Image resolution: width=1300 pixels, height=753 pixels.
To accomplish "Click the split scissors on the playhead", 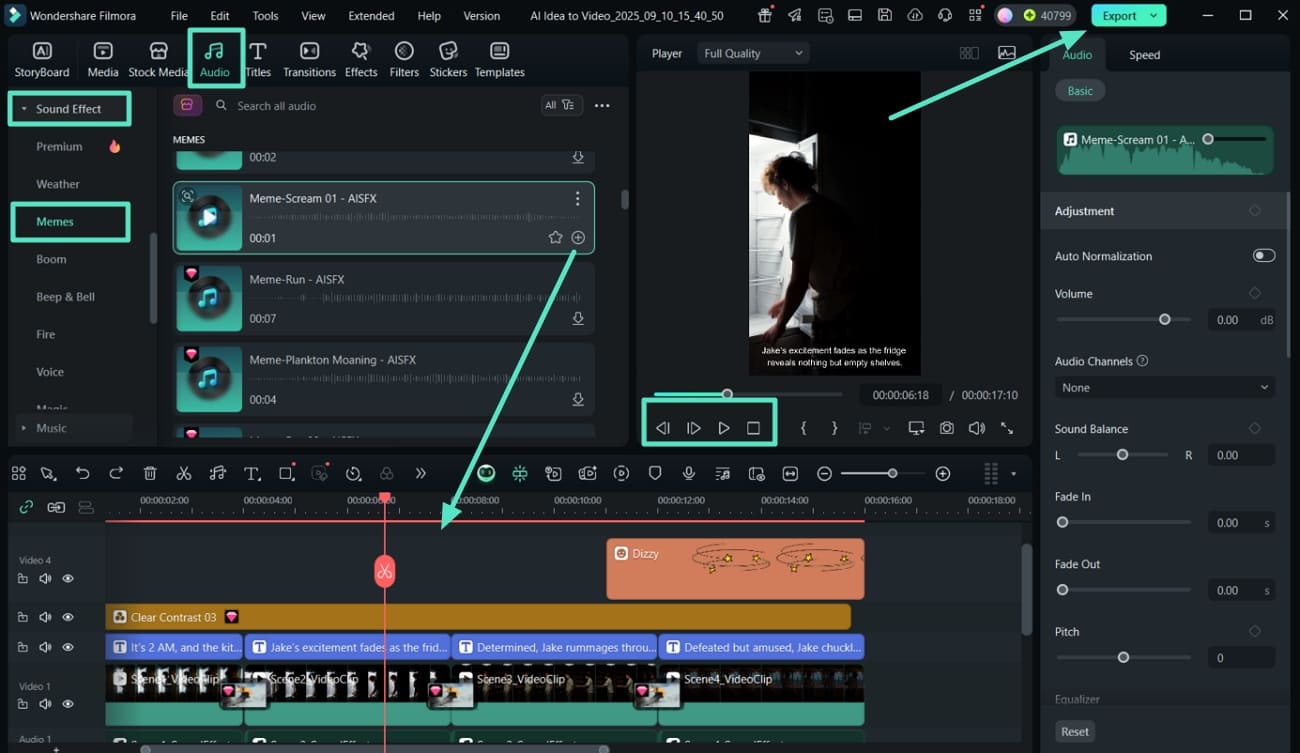I will coord(385,571).
